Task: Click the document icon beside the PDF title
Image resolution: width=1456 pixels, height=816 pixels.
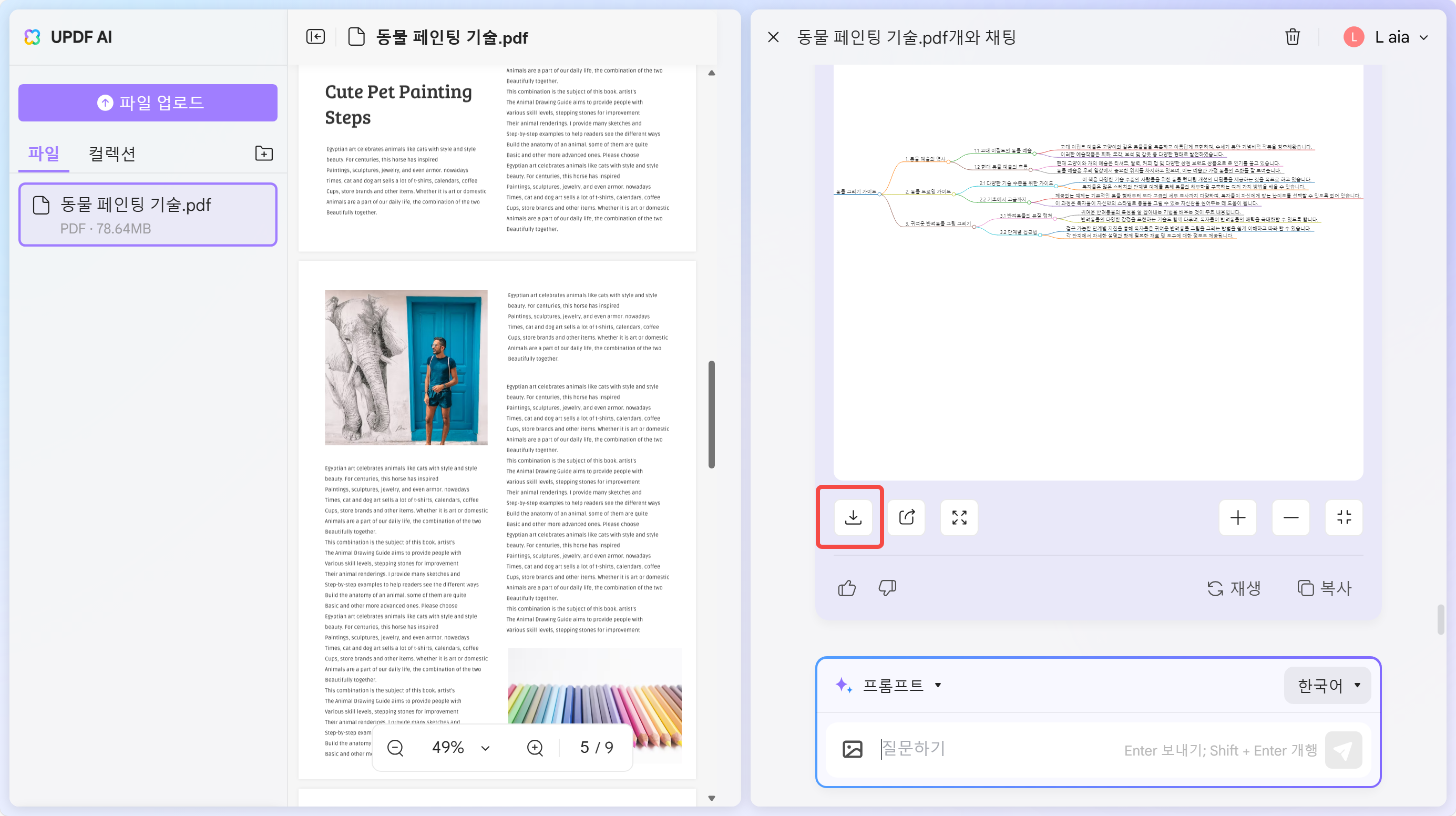Action: (356, 37)
